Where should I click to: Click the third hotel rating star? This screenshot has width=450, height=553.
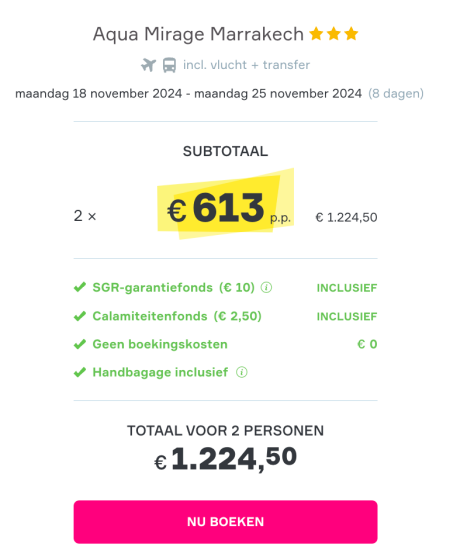351,34
